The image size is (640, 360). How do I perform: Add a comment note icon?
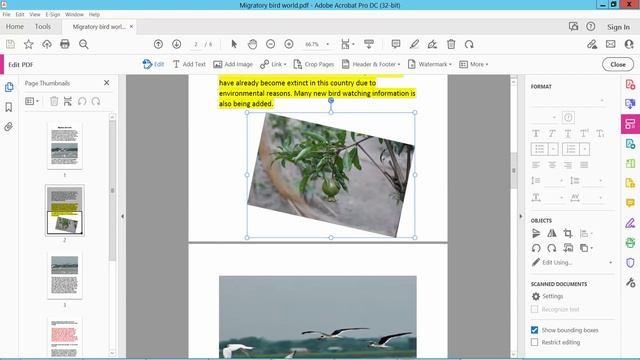(x=396, y=44)
